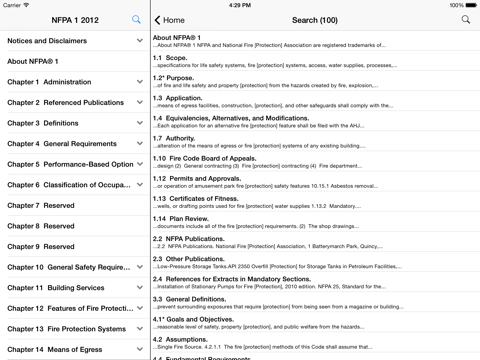This screenshot has height=360, width=480.
Task: Open result 4.2 Assumptions
Action: [x=315, y=343]
